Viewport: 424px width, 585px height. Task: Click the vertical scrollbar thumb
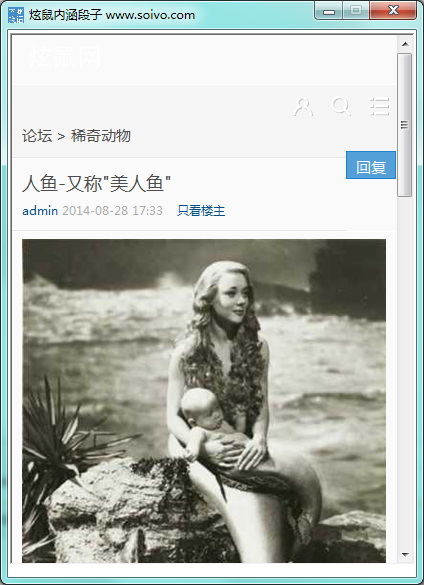[405, 125]
